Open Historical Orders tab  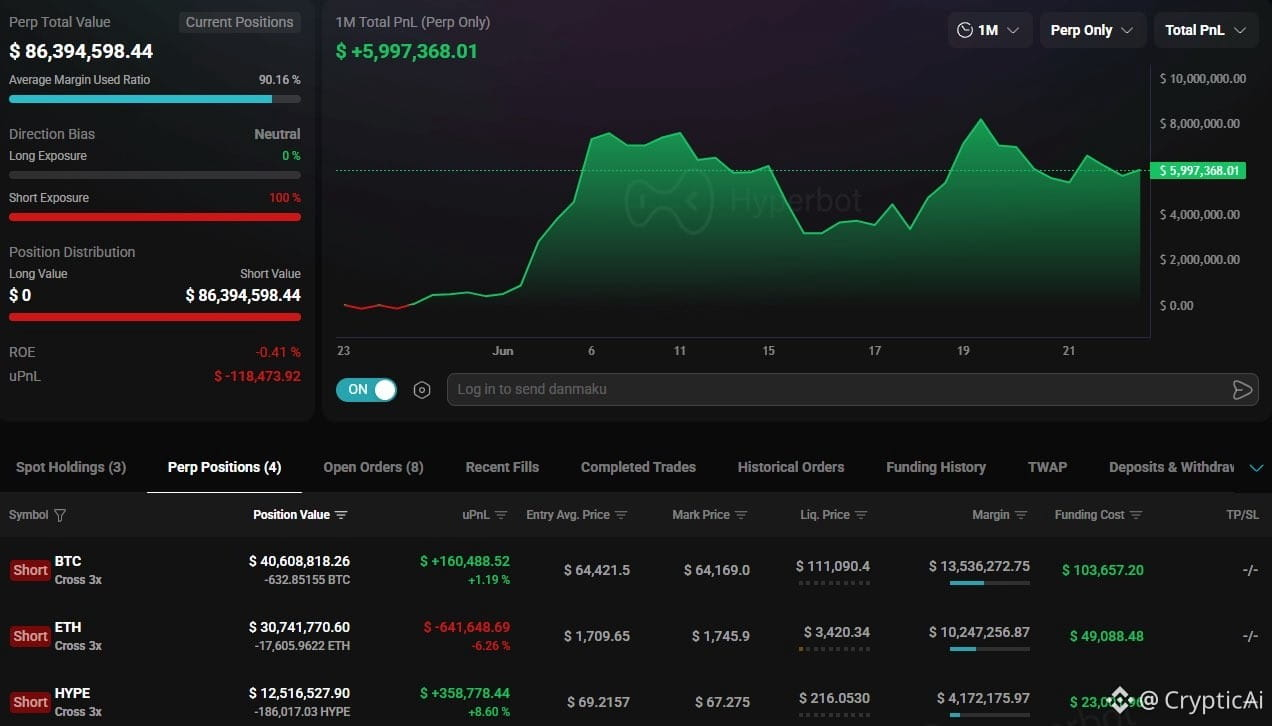[x=791, y=467]
